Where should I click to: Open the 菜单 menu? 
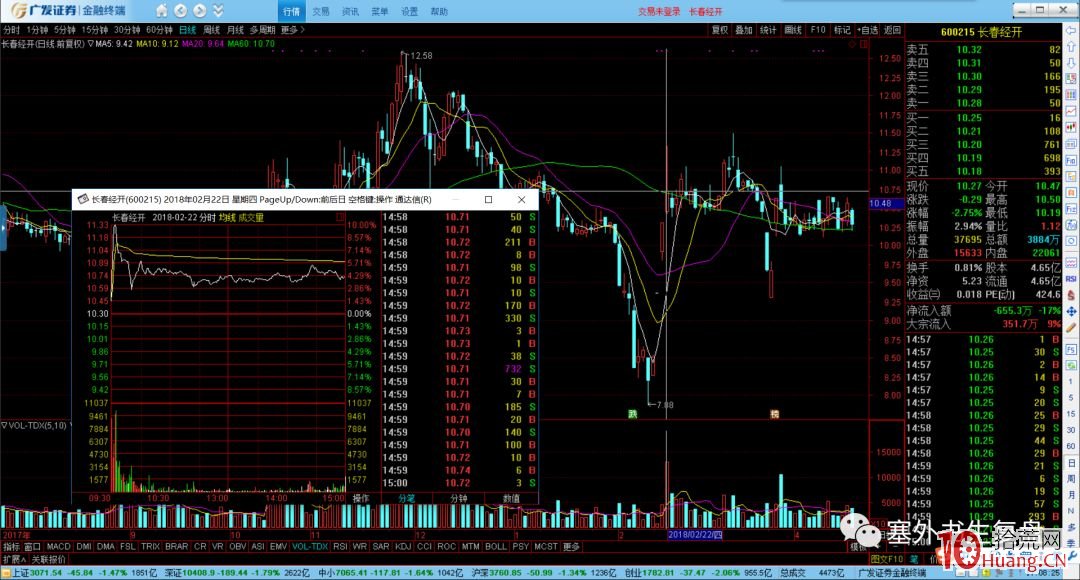point(380,12)
